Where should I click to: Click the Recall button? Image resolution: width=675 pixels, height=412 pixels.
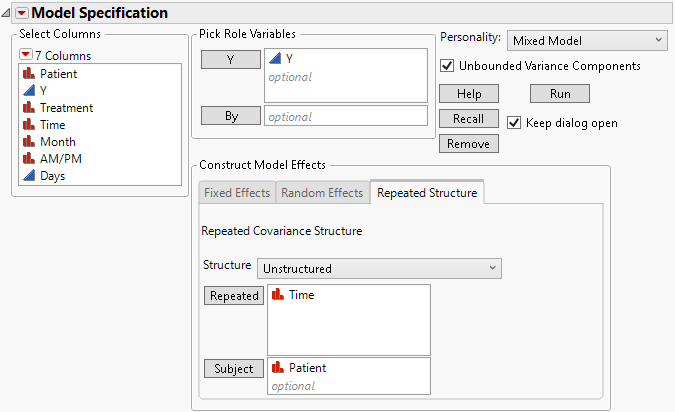[468, 119]
